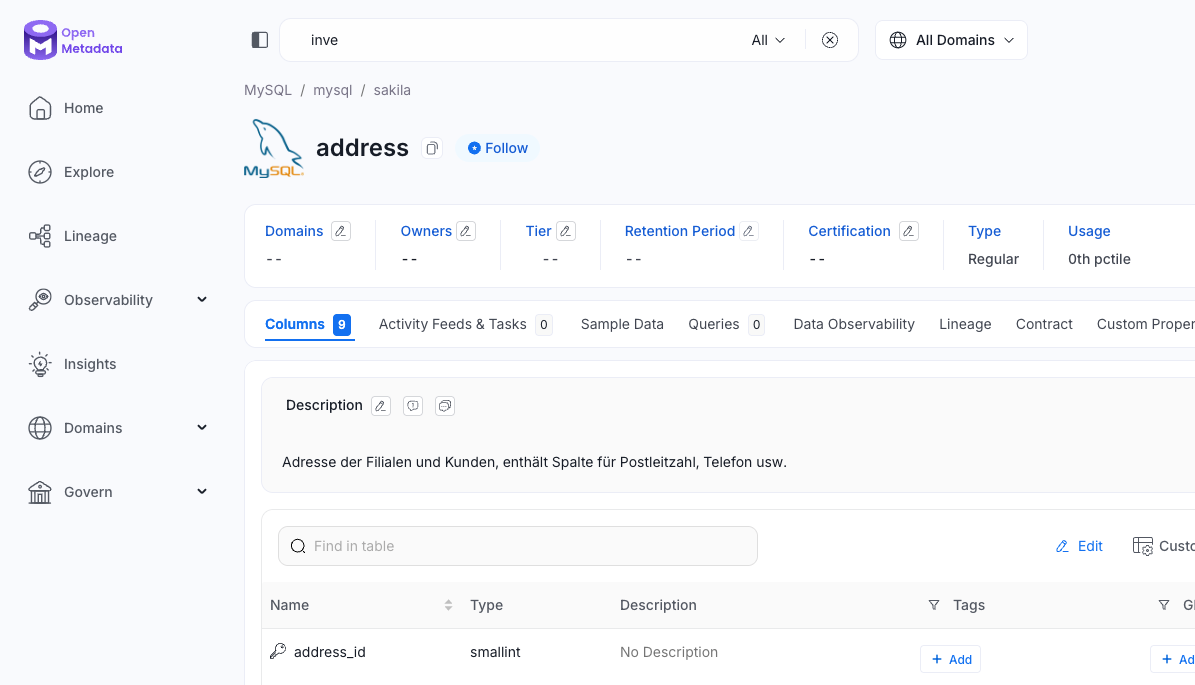Image resolution: width=1195 pixels, height=685 pixels.
Task: Edit the Tier pencil icon
Action: 566,231
